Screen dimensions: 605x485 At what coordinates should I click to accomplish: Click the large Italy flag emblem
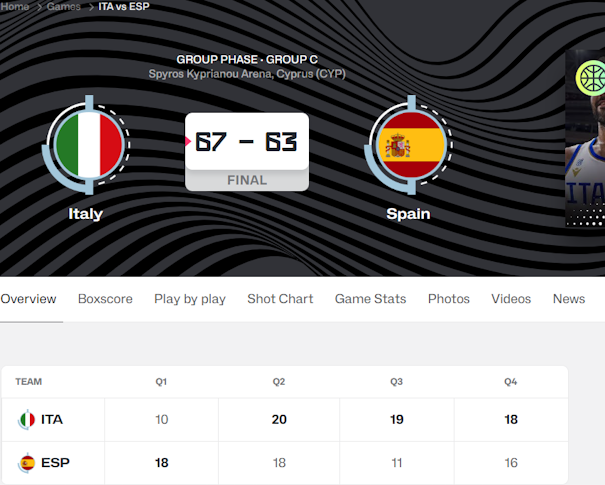(x=86, y=145)
